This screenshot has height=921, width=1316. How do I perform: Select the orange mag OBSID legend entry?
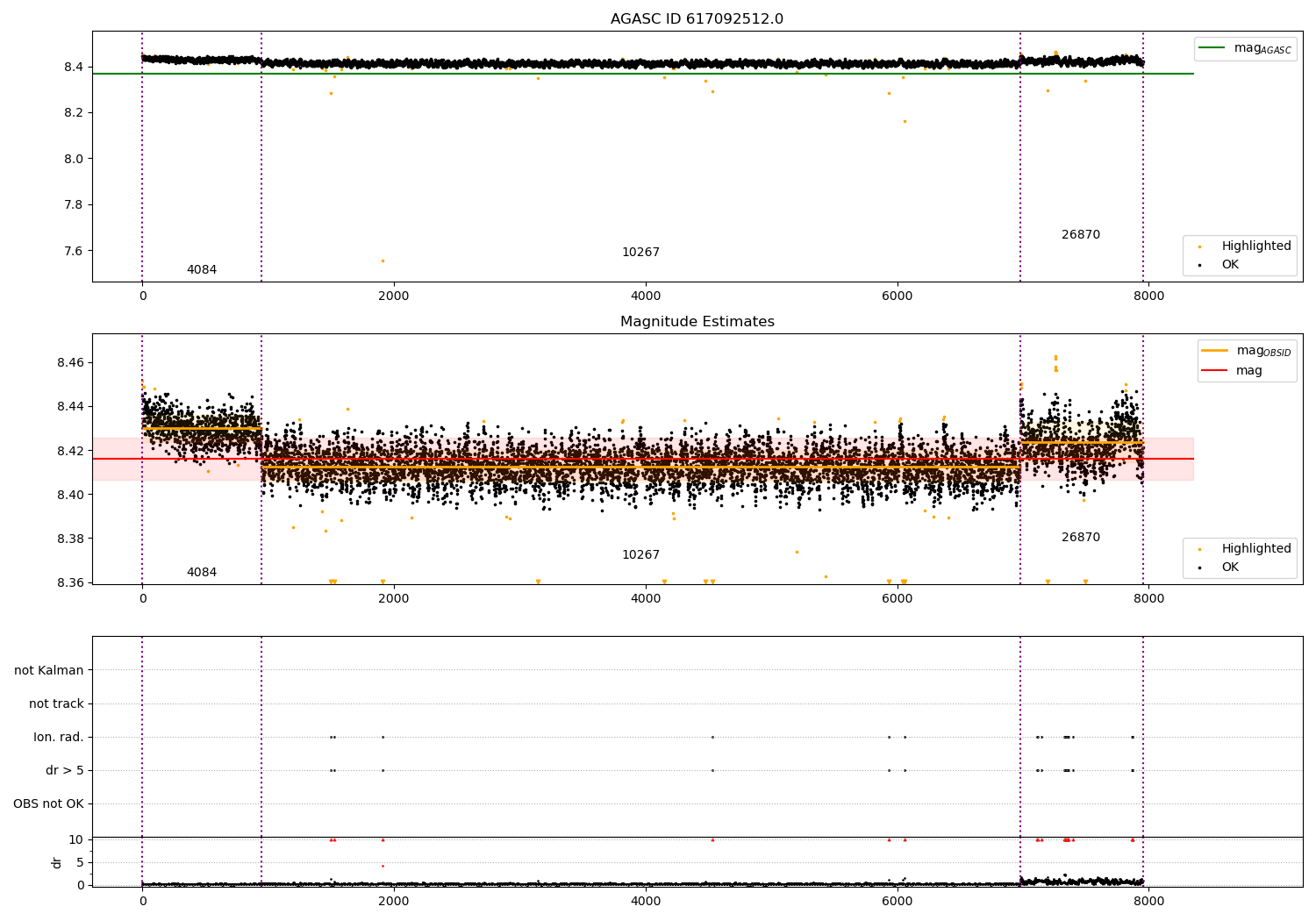(x=1246, y=351)
